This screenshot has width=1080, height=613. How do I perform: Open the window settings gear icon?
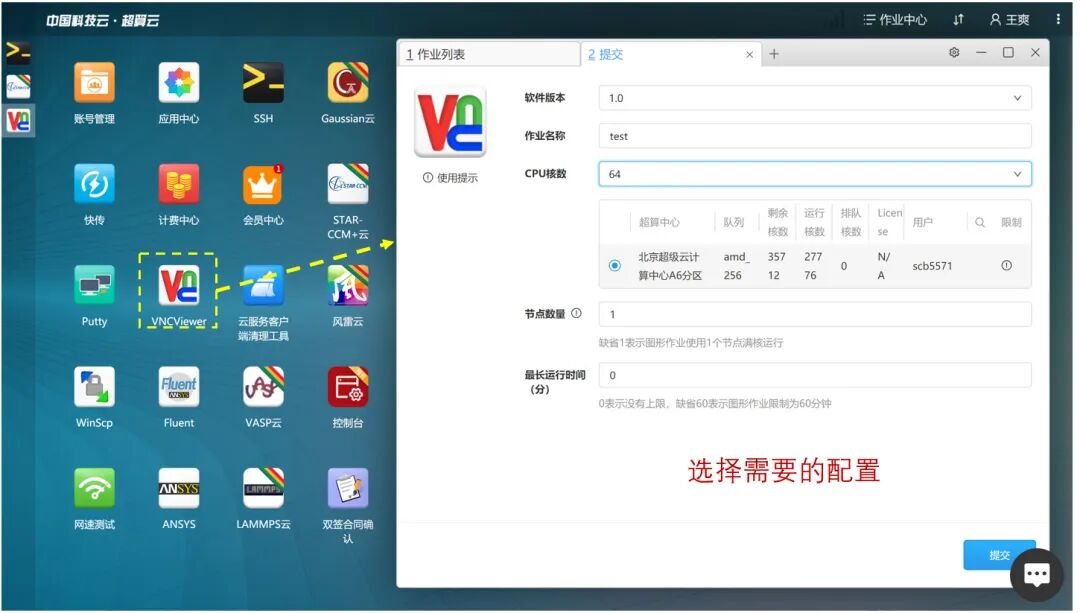[954, 52]
